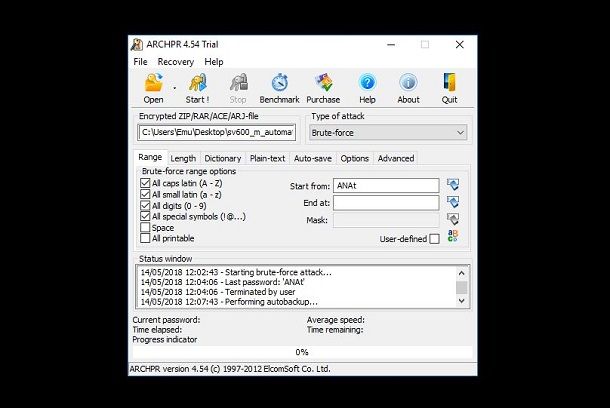This screenshot has height=408, width=610.
Task: Close the ARCHPR window
Action: click(x=459, y=45)
